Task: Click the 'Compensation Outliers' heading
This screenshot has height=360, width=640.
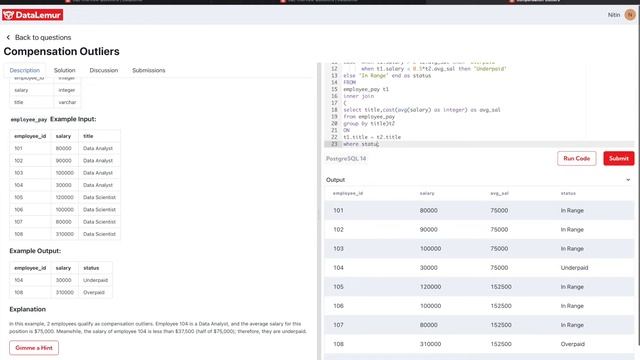Action: click(x=62, y=51)
